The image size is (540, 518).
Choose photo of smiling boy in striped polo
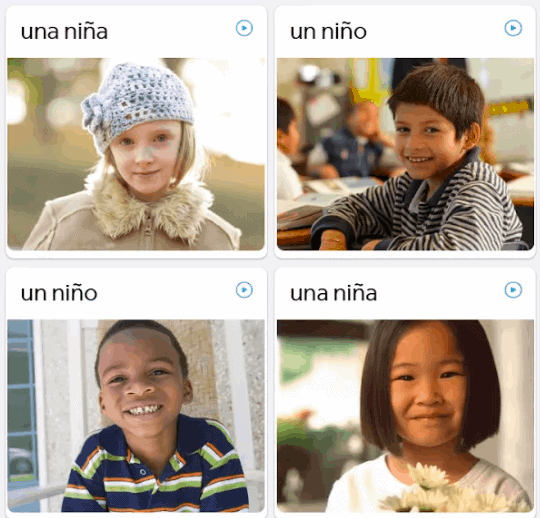pos(136,416)
